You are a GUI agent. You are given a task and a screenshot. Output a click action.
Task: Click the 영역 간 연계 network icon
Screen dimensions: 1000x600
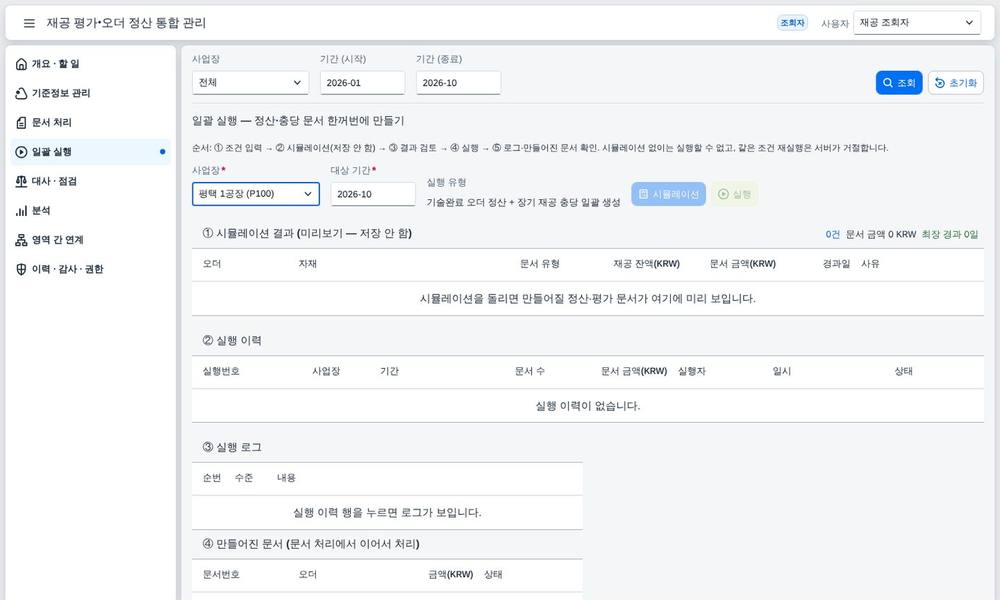point(21,240)
